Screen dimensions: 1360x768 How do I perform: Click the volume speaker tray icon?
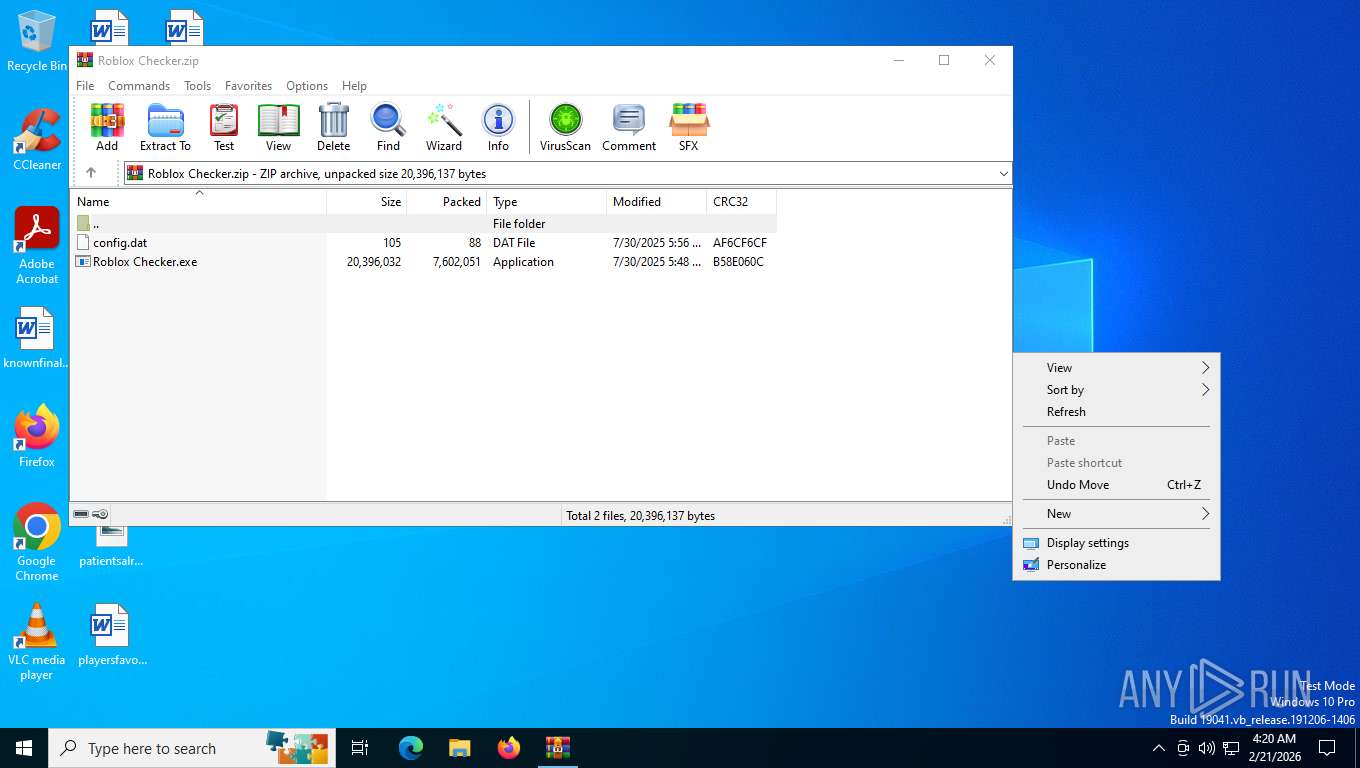click(x=1206, y=748)
